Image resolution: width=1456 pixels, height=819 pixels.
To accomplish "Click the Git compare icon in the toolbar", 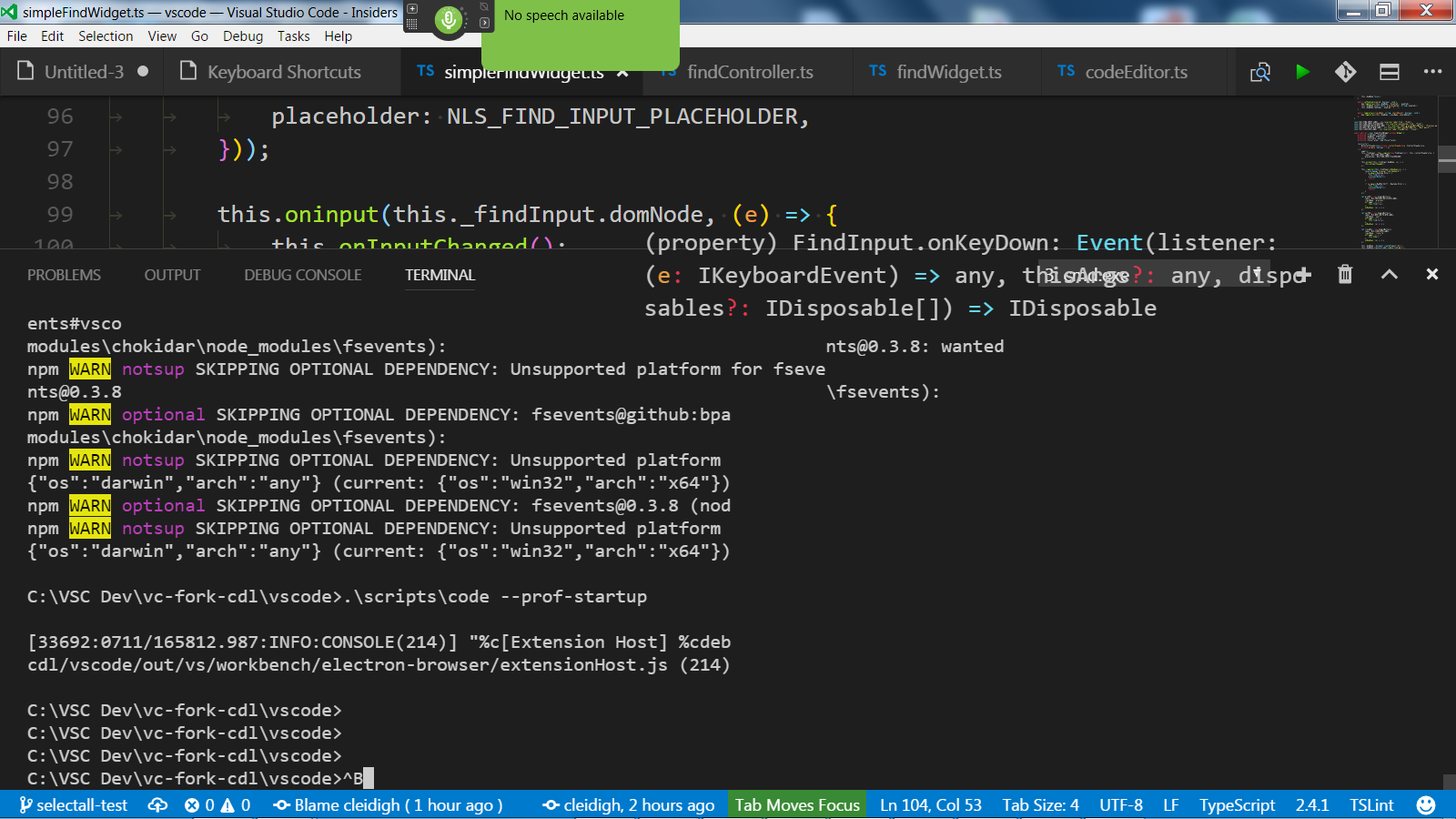I will point(1345,72).
